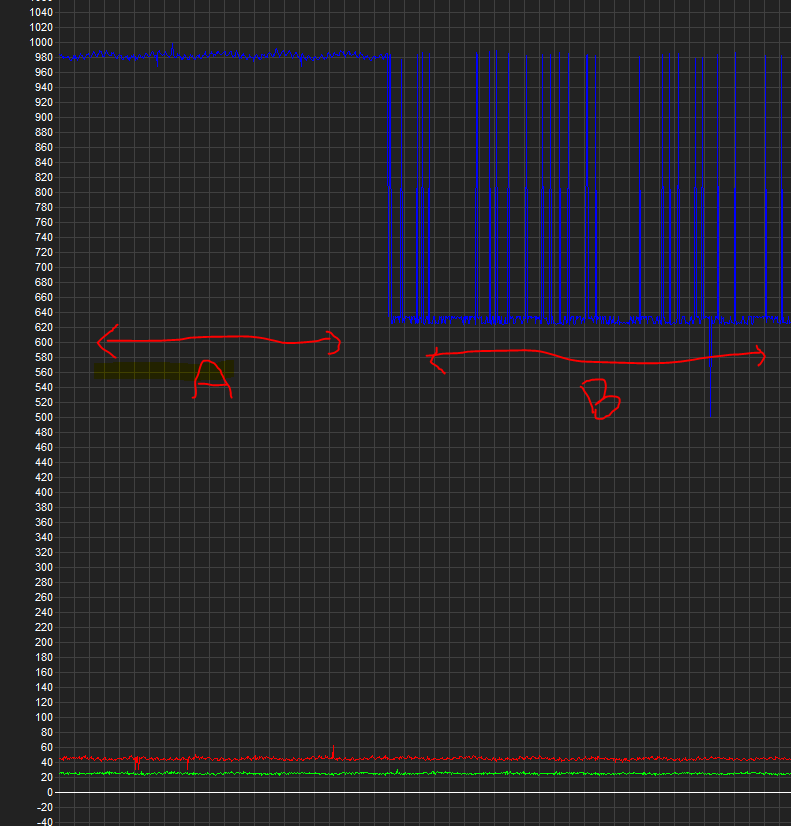Click the 800 y-axis value

coord(44,192)
